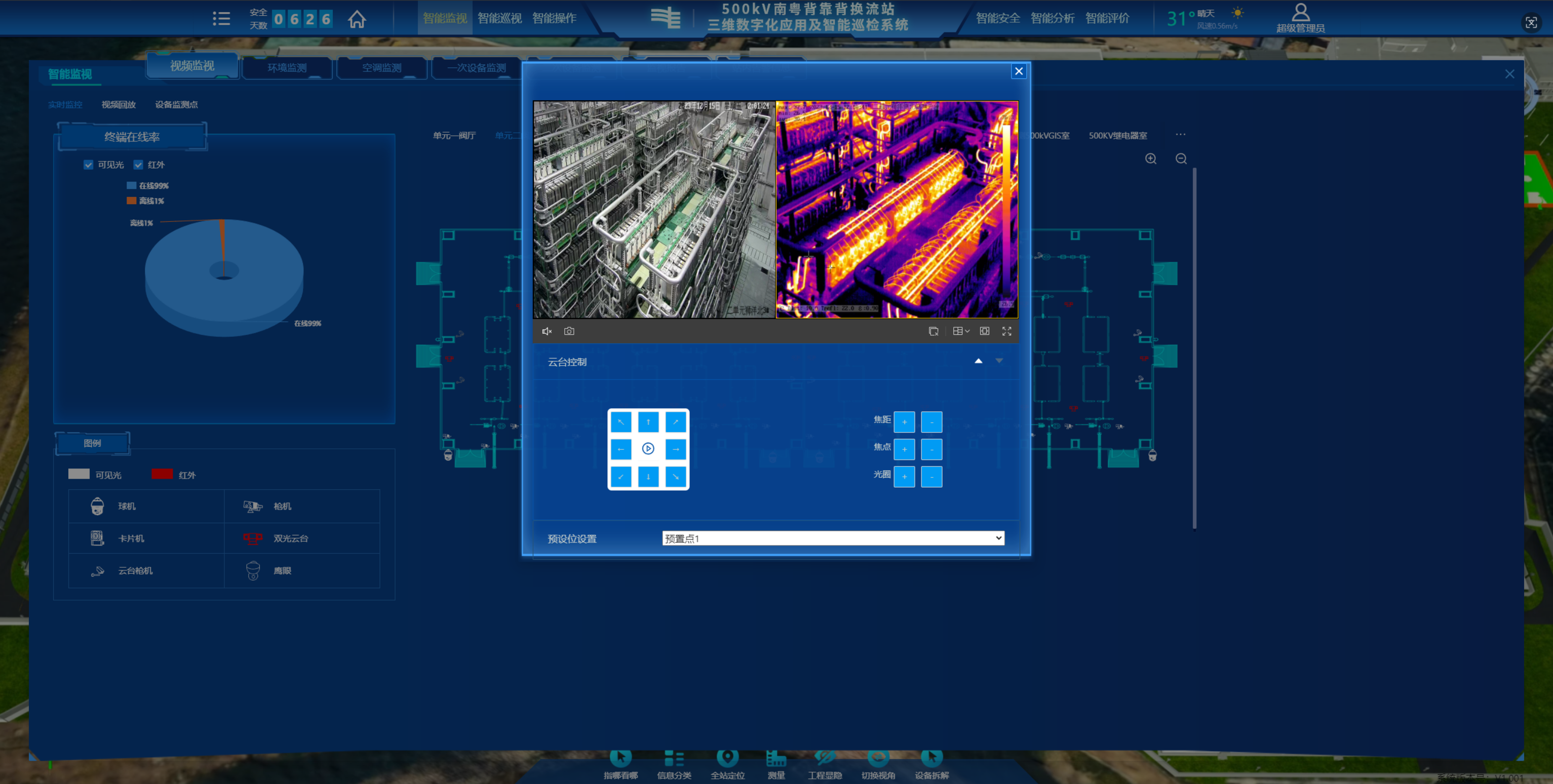This screenshot has height=784, width=1553.
Task: Open the 全站定位 station locate tool
Action: point(727,762)
